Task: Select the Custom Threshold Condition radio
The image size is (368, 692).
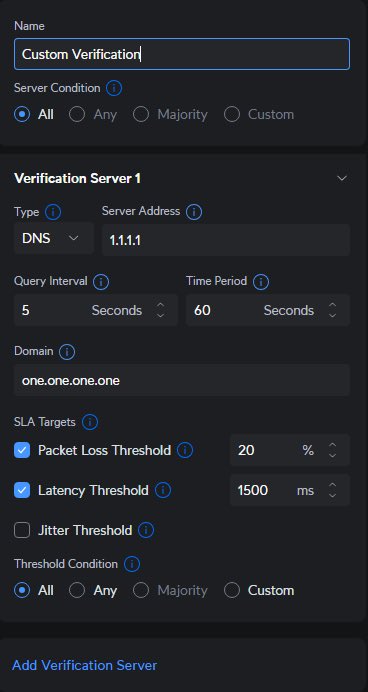Action: 232,590
